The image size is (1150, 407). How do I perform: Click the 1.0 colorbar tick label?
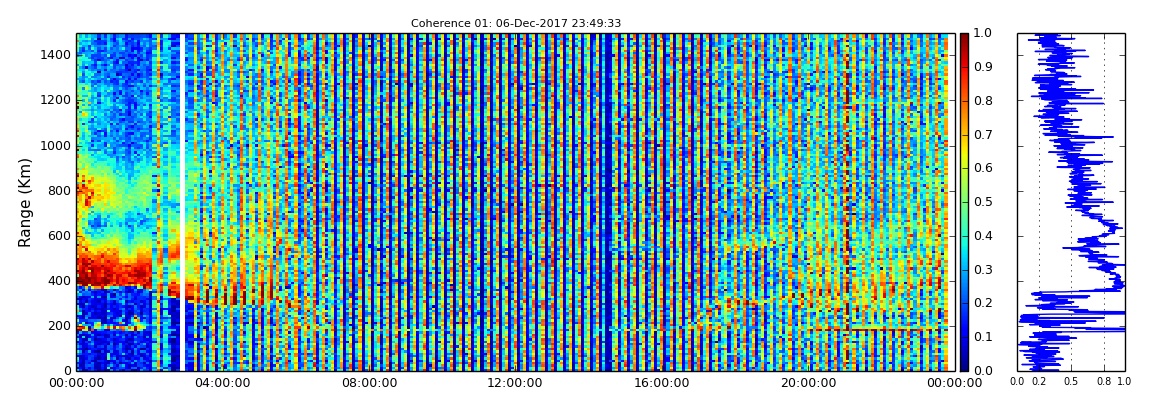pos(982,34)
